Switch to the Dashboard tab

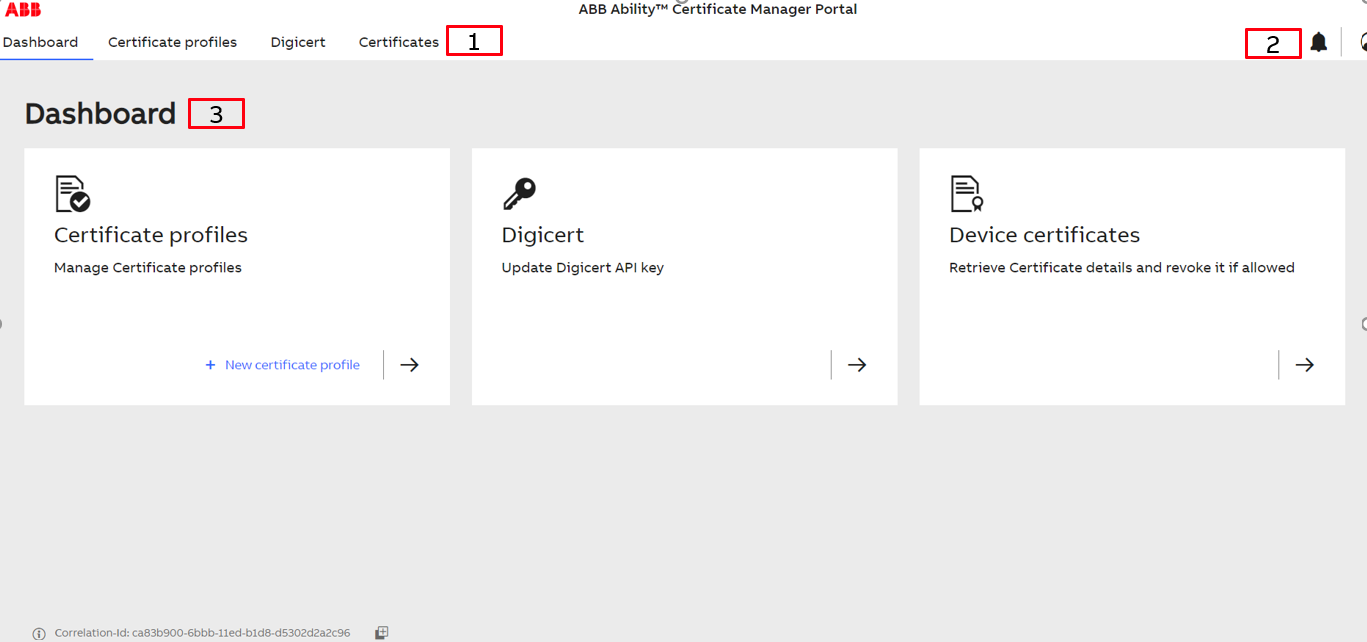coord(40,42)
